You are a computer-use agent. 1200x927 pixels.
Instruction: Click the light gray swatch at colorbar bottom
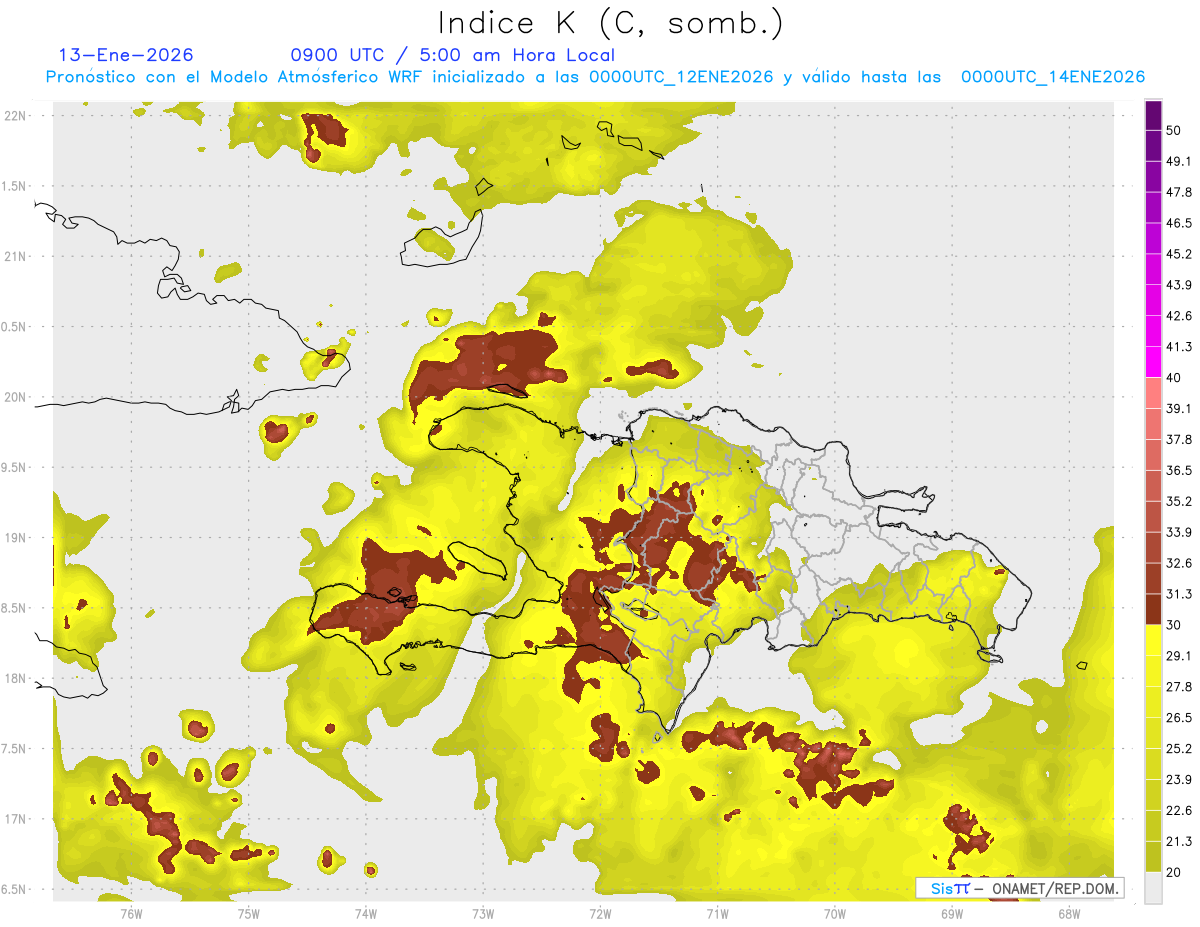point(1153,889)
